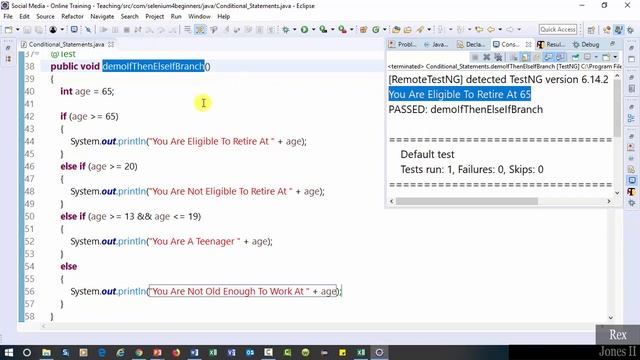Viewport: 640px width, 360px height.
Task: Open dropdown beside Run with Coverage icon
Action: pos(333,29)
